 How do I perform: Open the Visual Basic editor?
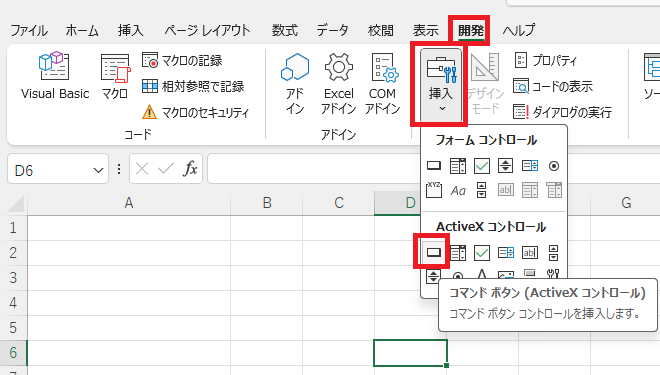pyautogui.click(x=55, y=76)
